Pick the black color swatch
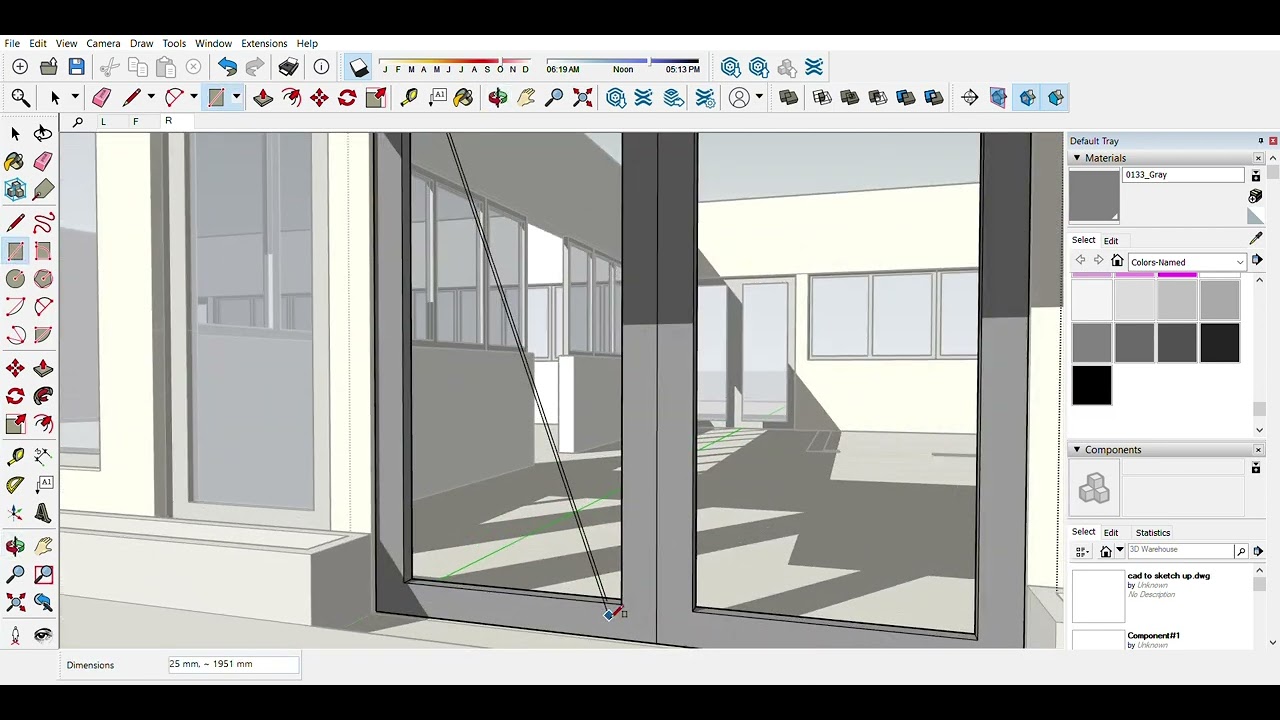The height and width of the screenshot is (720, 1280). (1092, 385)
